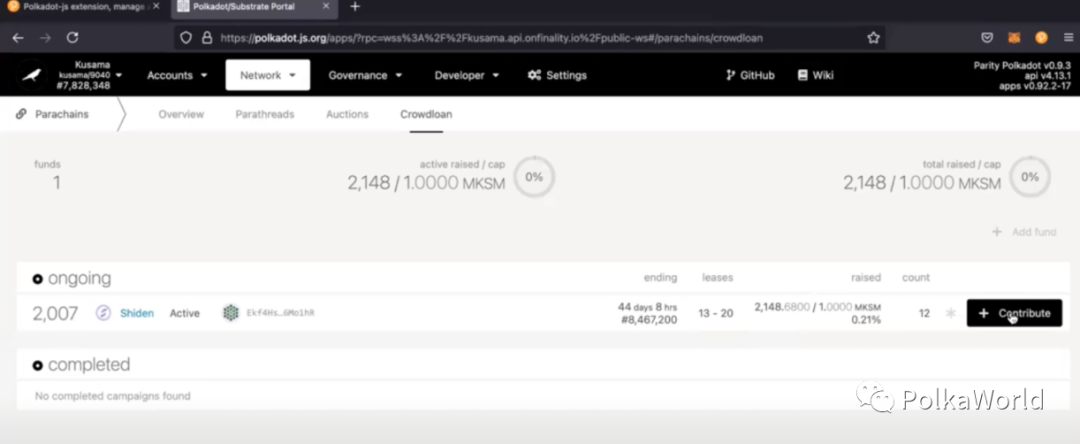Image resolution: width=1080 pixels, height=444 pixels.
Task: Expand the Governance dropdown menu
Action: click(365, 75)
